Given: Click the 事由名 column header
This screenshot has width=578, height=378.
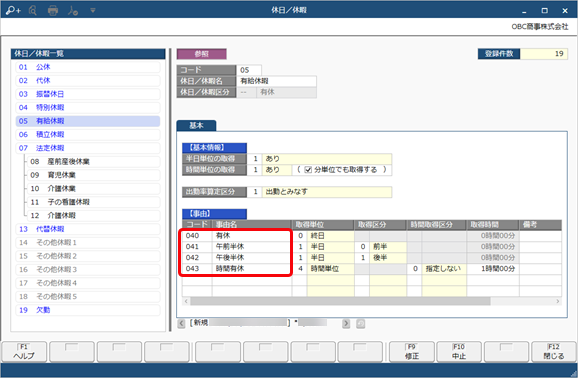Looking at the screenshot, I should click(252, 225).
